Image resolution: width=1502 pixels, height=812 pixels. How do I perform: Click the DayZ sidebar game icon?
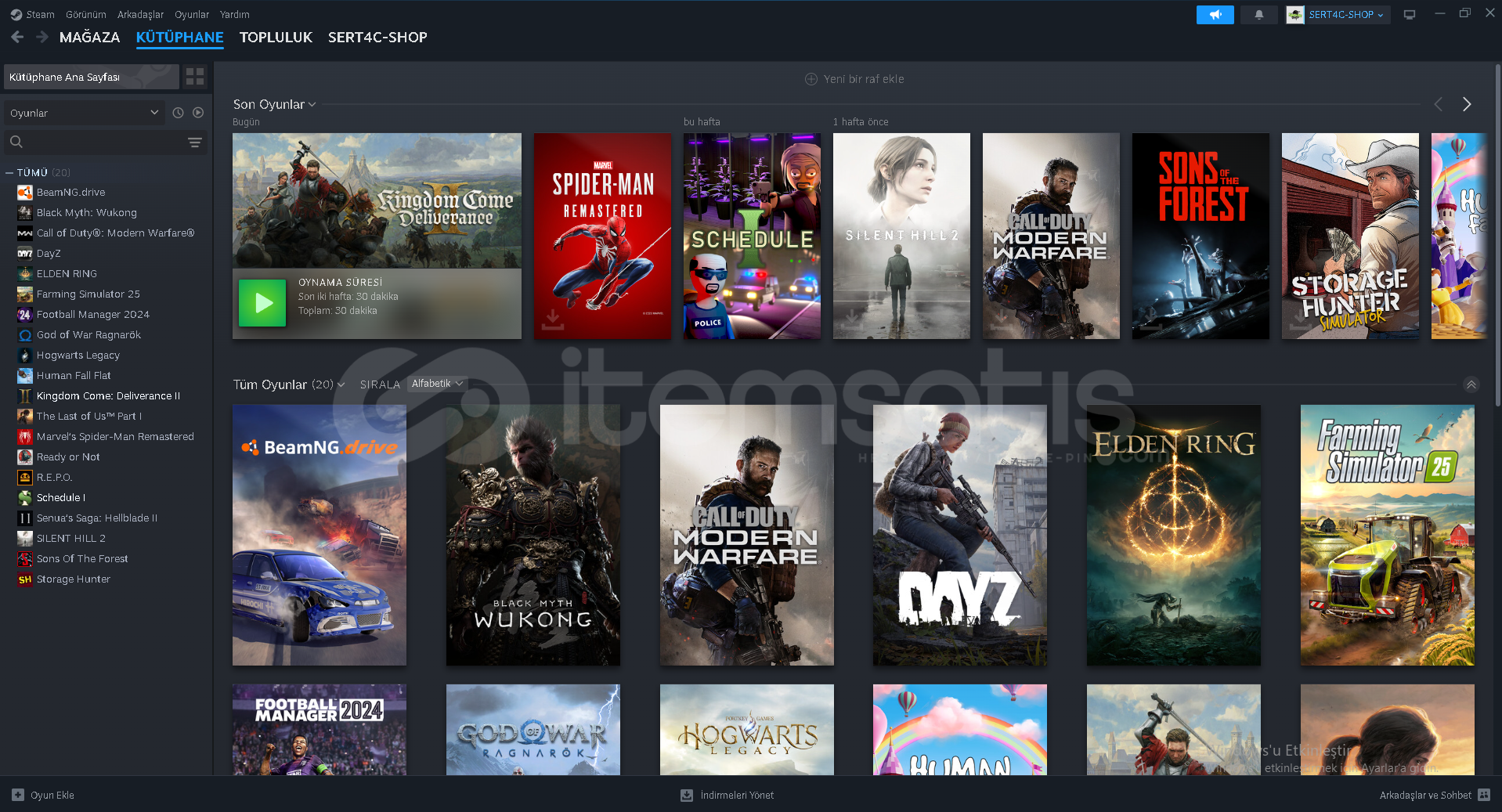tap(25, 253)
